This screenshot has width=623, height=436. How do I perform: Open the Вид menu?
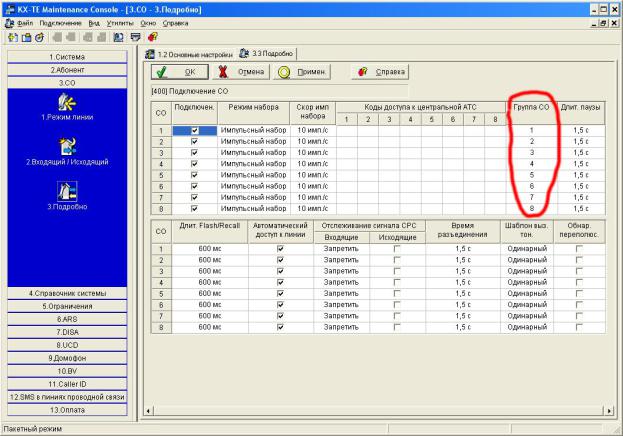(x=94, y=23)
